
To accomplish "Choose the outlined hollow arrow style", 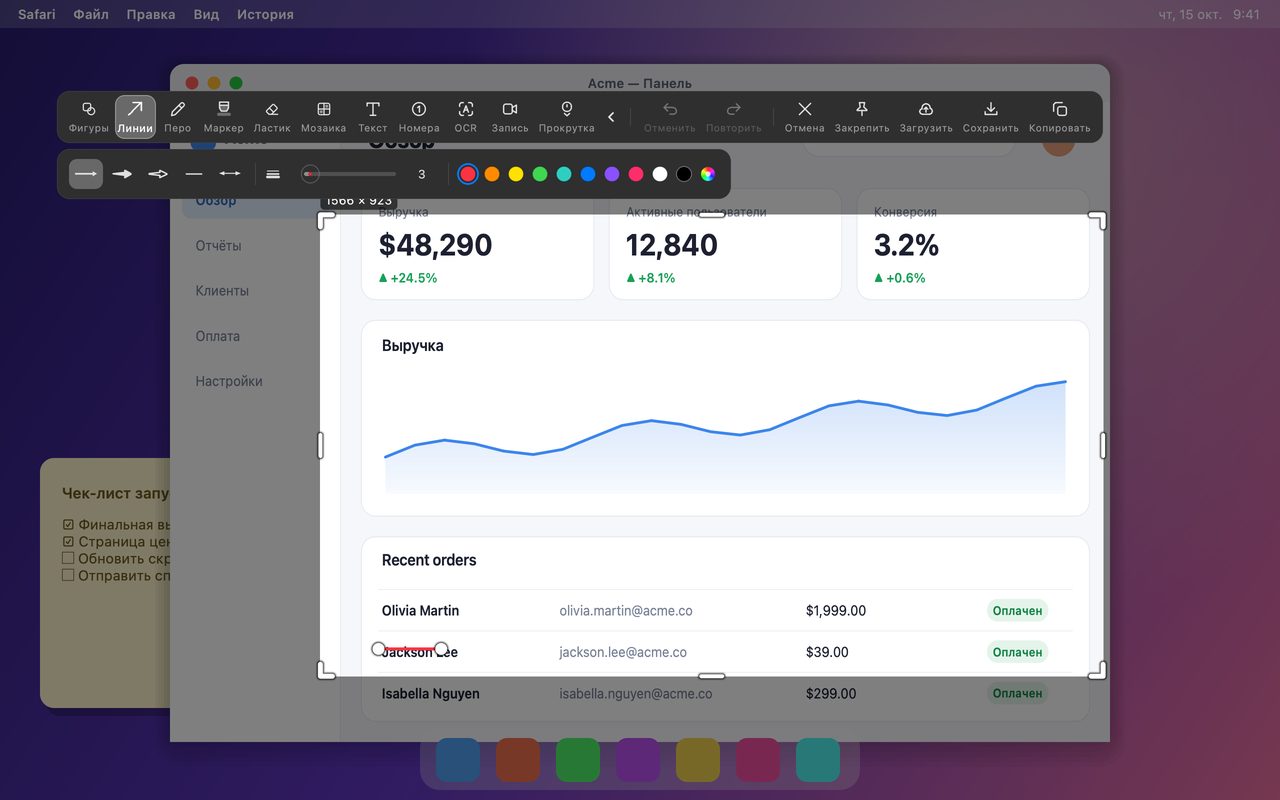I will tap(158, 174).
